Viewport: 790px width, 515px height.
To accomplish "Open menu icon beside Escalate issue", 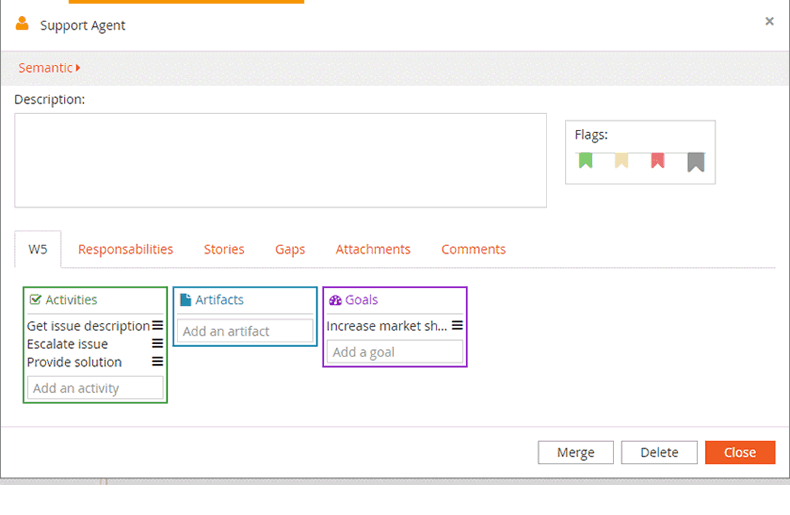I will 157,344.
